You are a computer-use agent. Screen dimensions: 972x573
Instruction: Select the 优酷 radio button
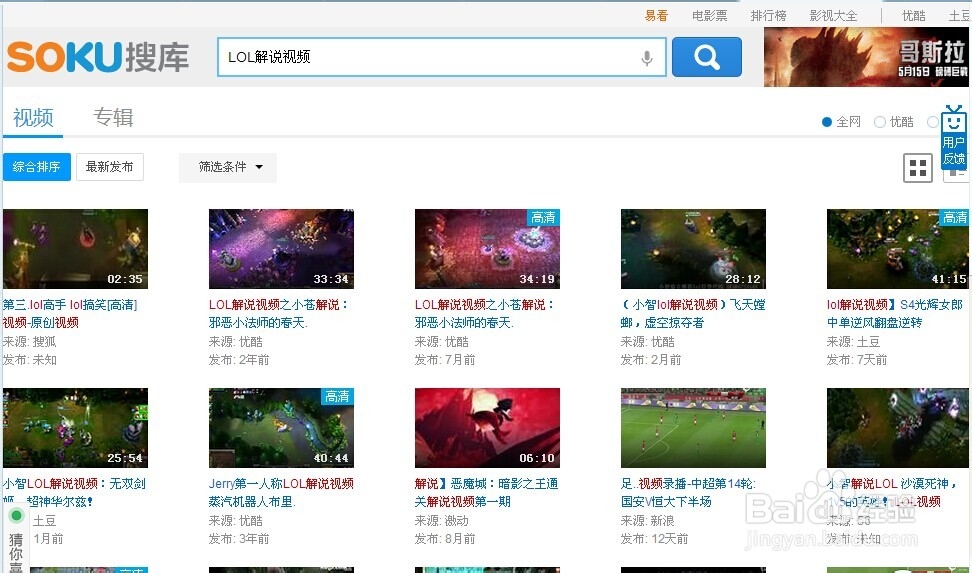[880, 122]
